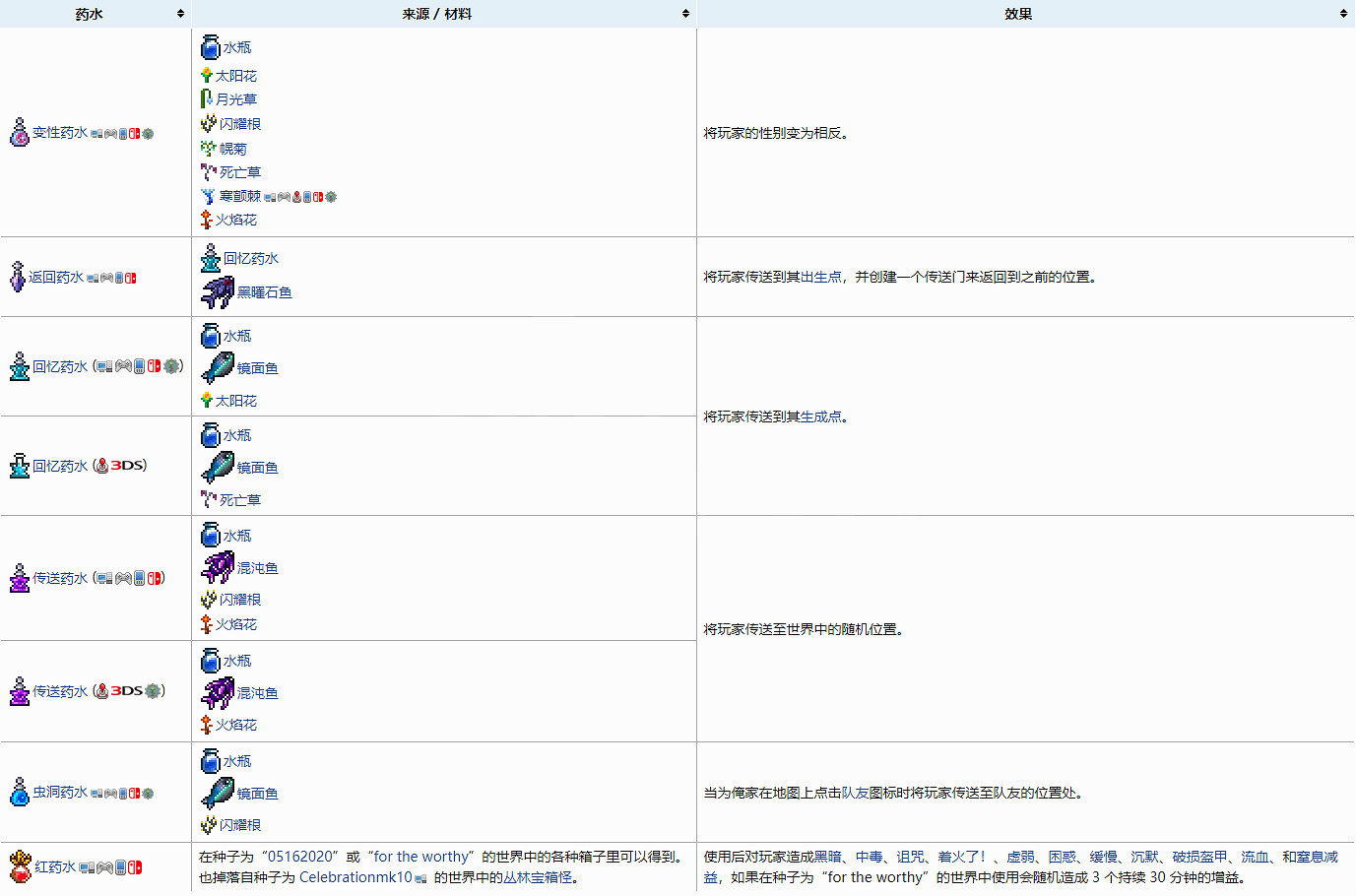
Task: Follow the 队友 link in the 虫洞药水 effect
Action: click(855, 793)
